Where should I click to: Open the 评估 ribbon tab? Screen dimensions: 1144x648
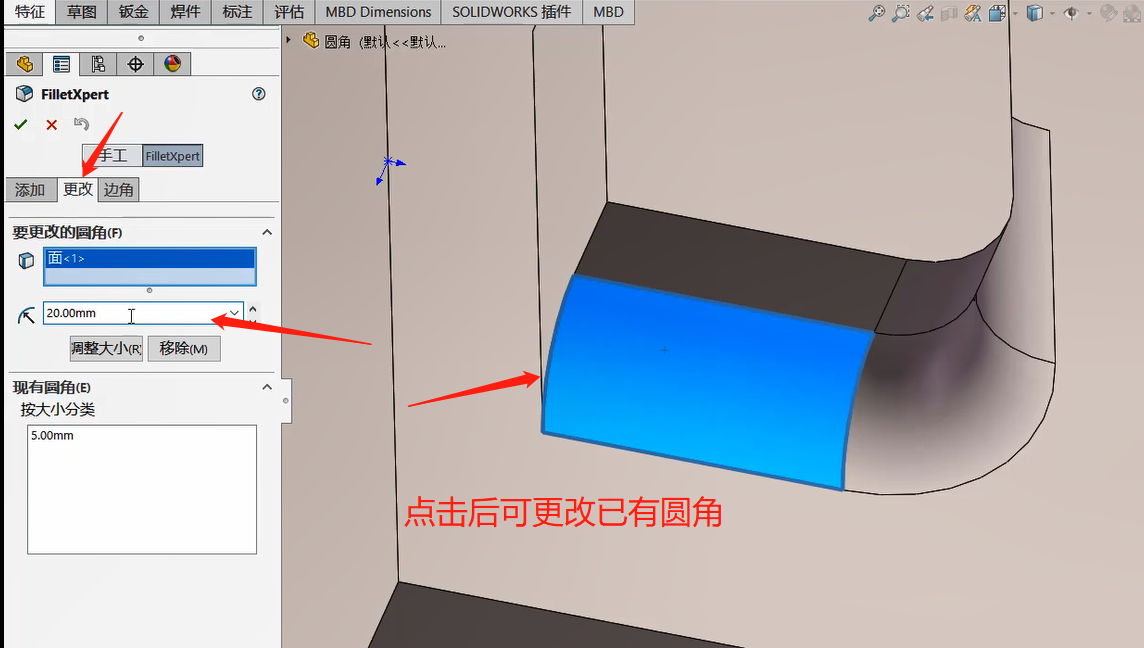click(289, 12)
